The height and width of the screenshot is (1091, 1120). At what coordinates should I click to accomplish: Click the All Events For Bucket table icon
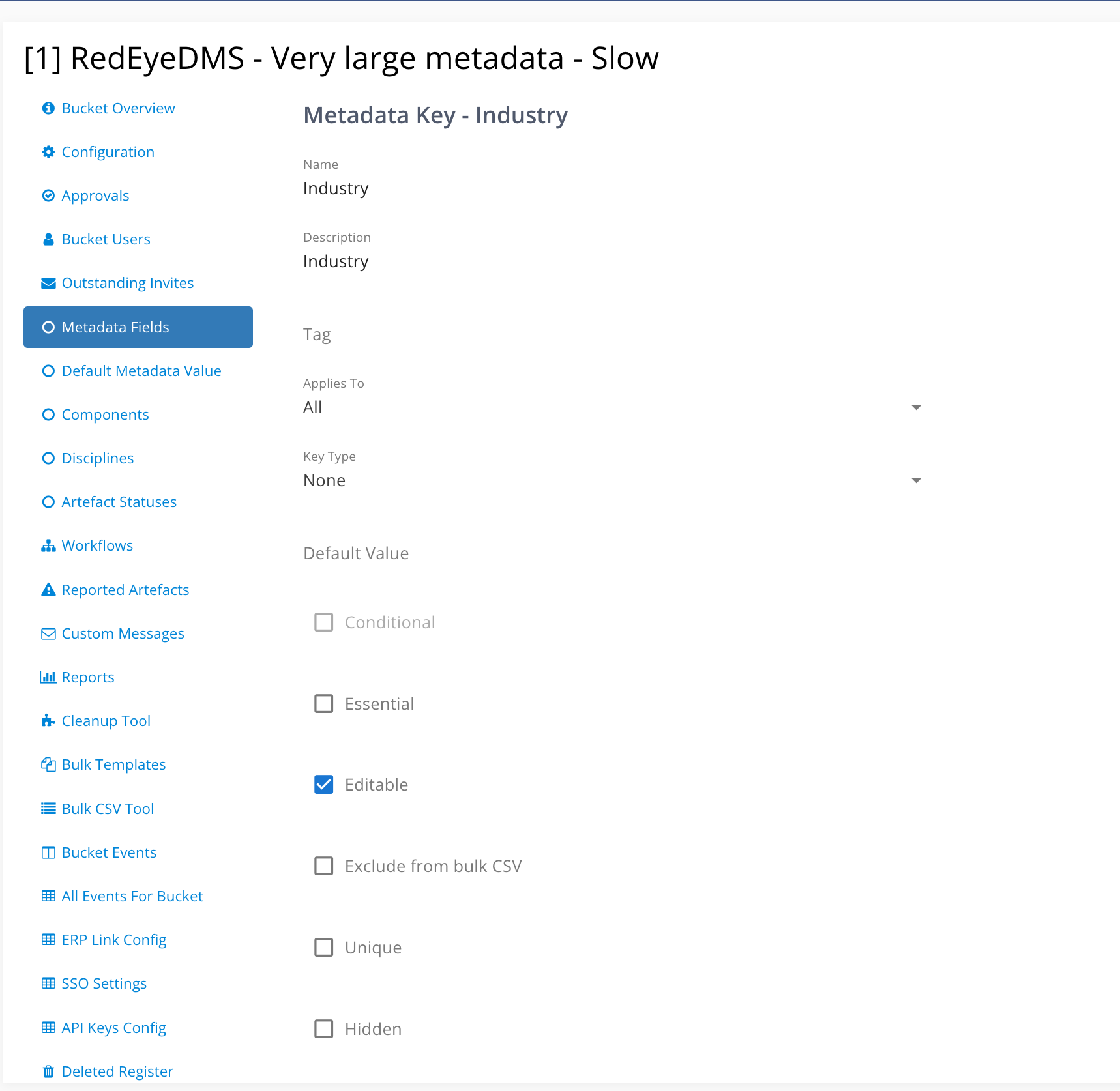point(48,896)
